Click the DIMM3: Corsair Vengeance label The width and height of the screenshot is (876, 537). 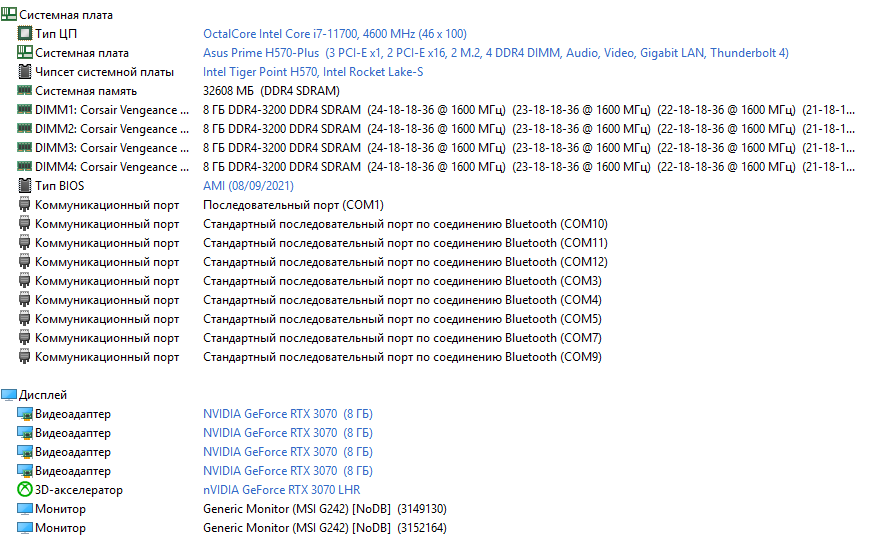pos(112,148)
